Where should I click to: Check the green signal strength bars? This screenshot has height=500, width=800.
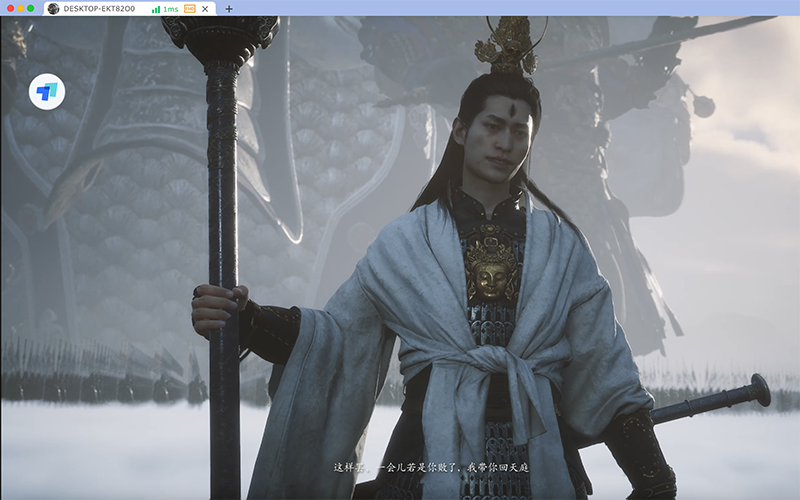(156, 9)
